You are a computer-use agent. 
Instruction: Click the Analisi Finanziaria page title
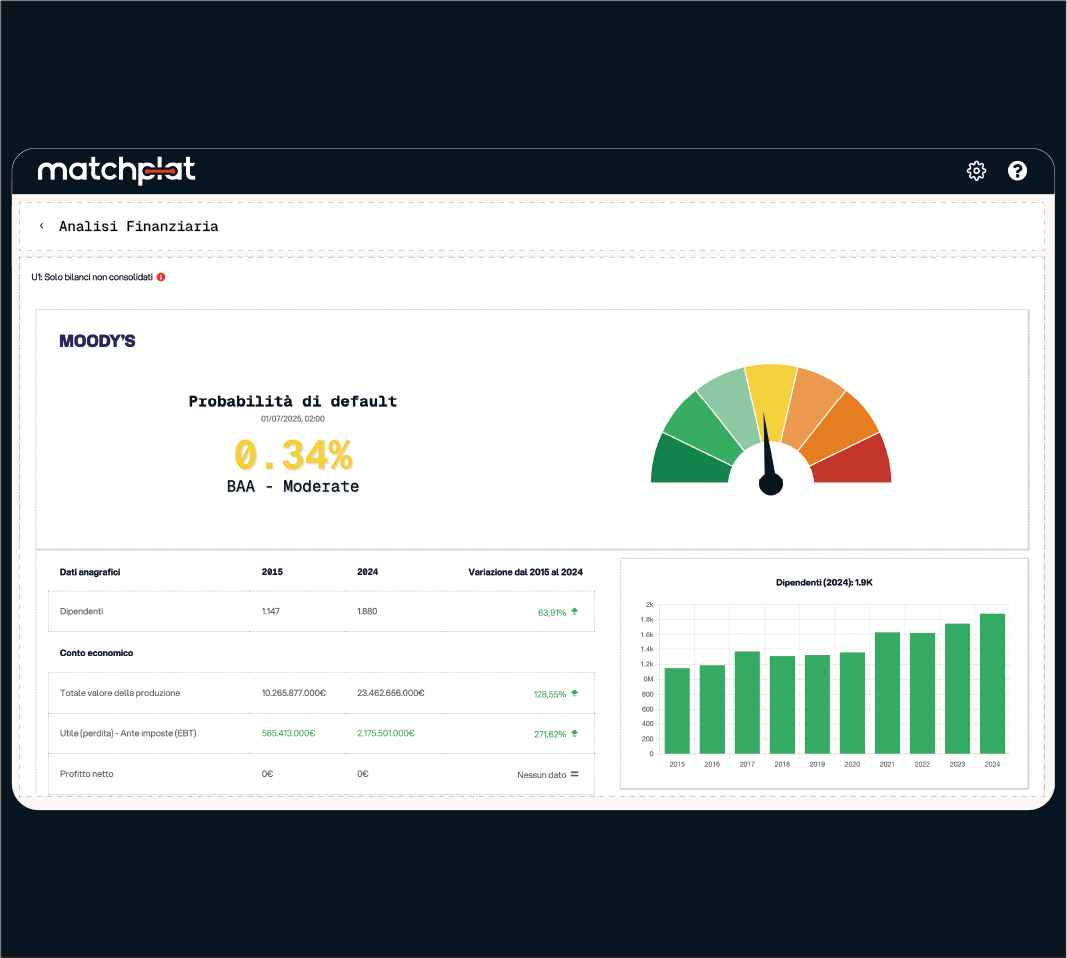coord(138,227)
